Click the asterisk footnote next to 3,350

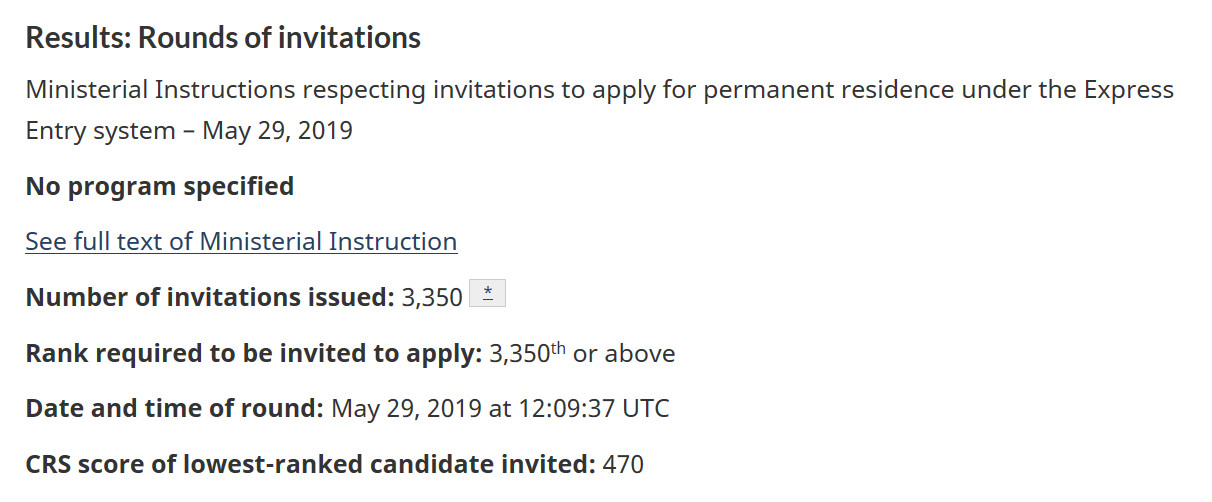488,293
